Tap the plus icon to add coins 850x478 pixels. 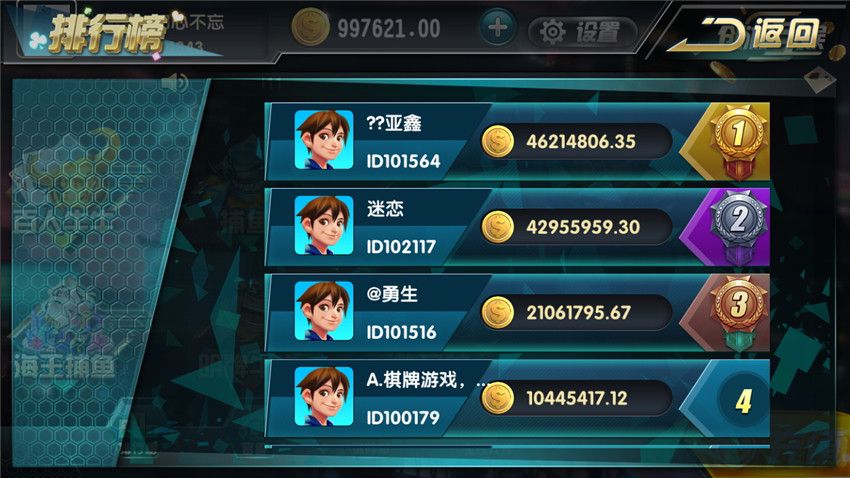[497, 28]
